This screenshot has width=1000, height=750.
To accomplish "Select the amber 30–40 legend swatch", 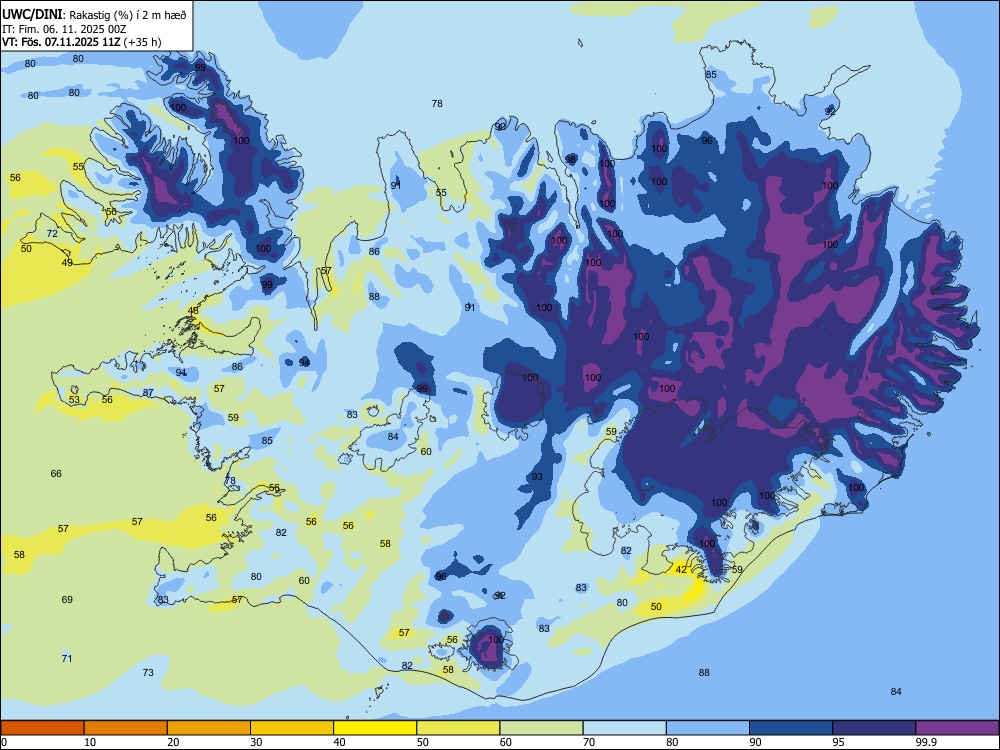I will pos(292,728).
